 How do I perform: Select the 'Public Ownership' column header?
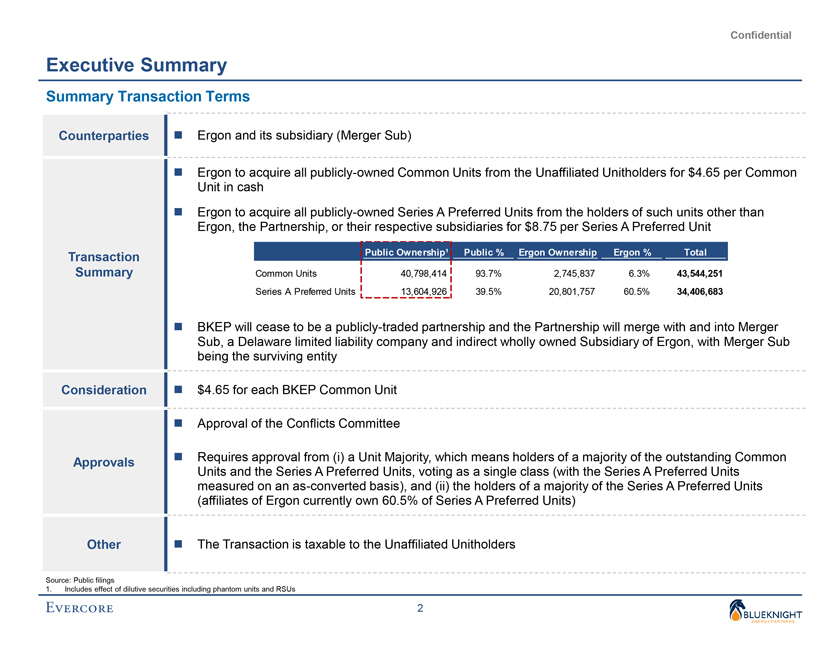pyautogui.click(x=404, y=252)
